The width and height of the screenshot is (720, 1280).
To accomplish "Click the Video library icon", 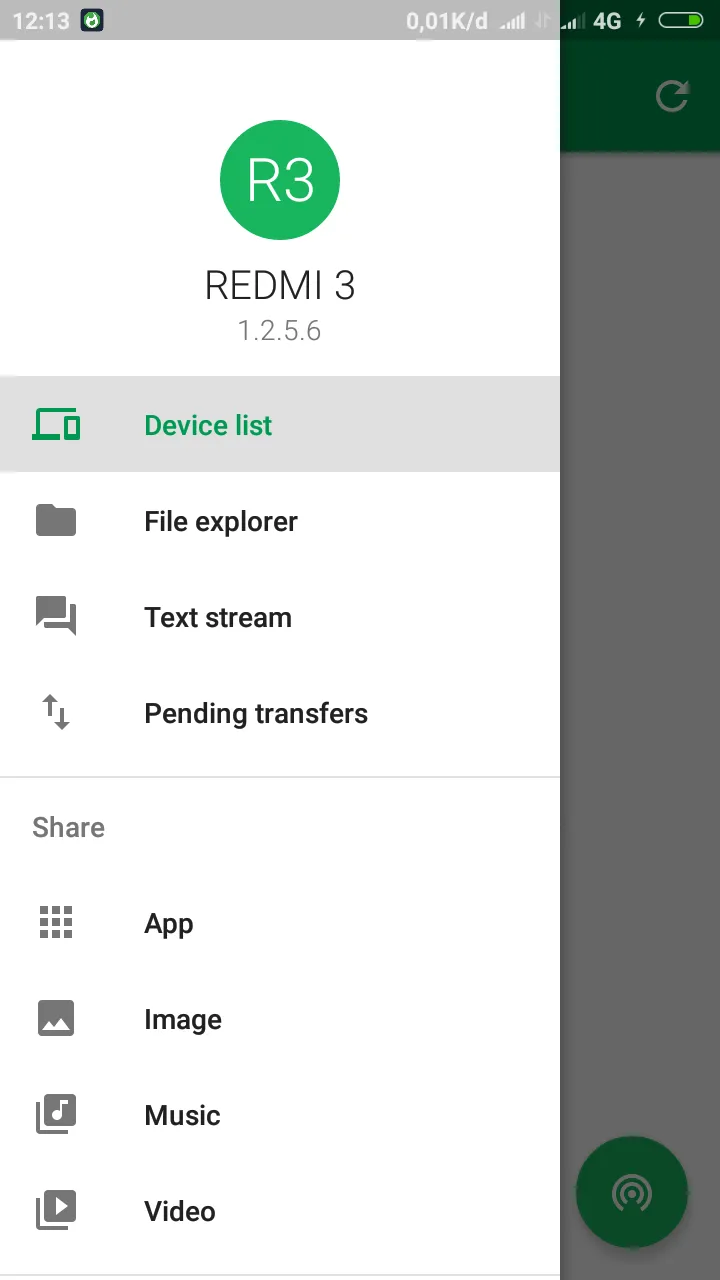I will [56, 1211].
